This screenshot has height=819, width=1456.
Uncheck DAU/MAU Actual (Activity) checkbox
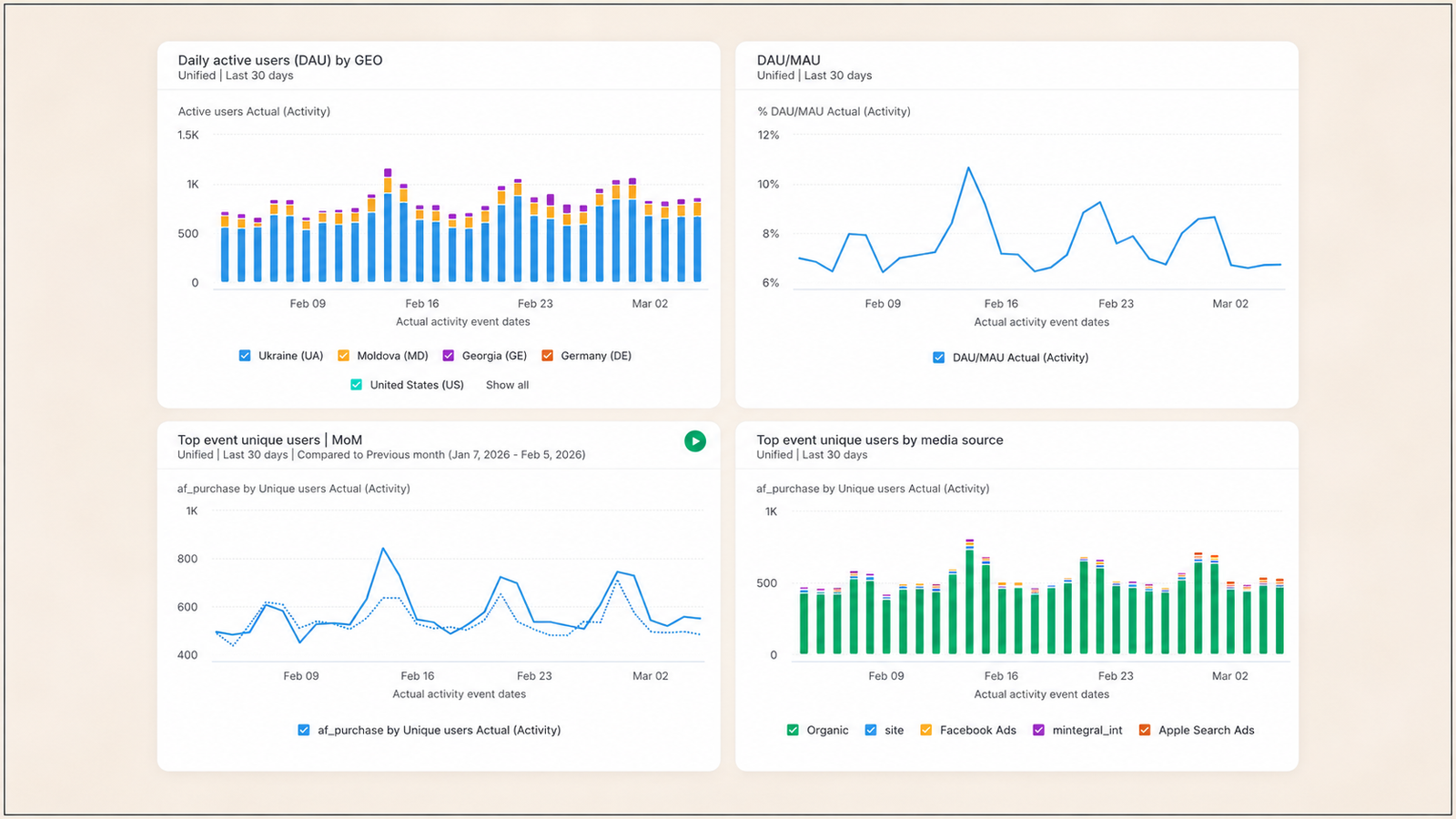pyautogui.click(x=939, y=358)
